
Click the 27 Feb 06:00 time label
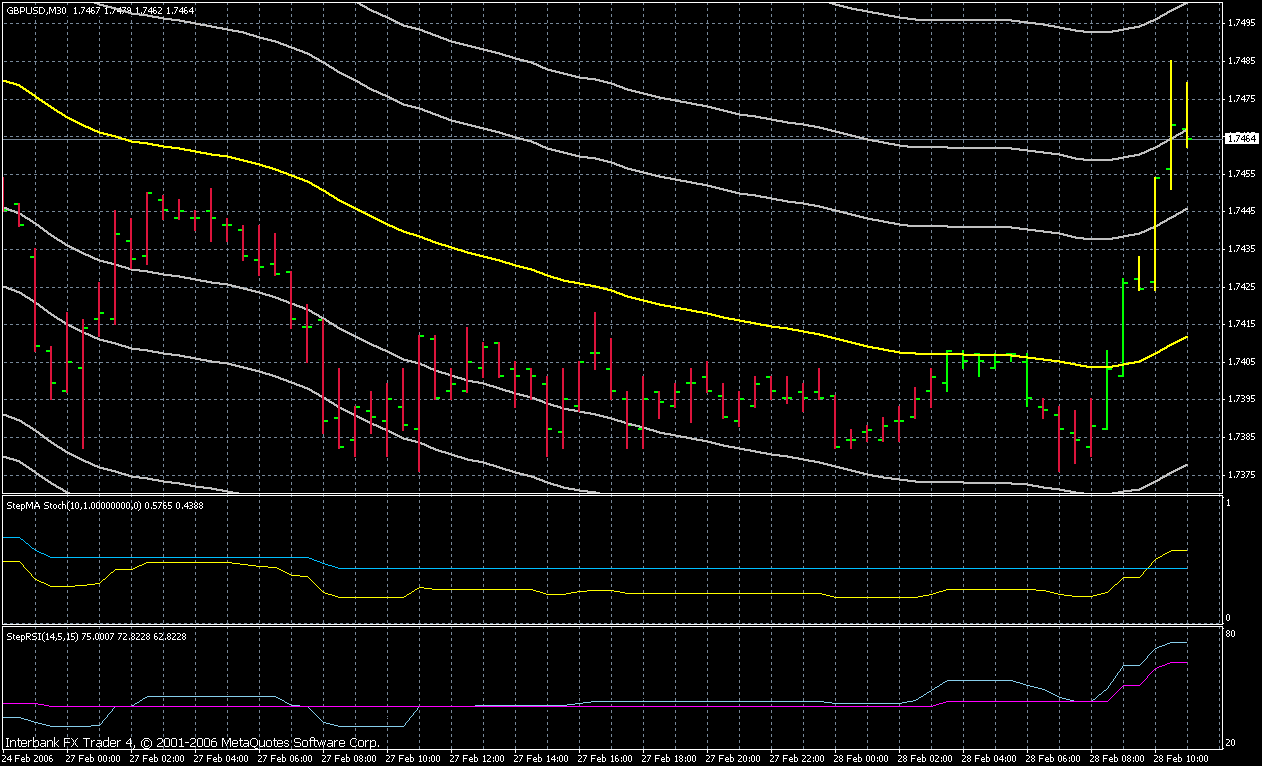coord(285,759)
